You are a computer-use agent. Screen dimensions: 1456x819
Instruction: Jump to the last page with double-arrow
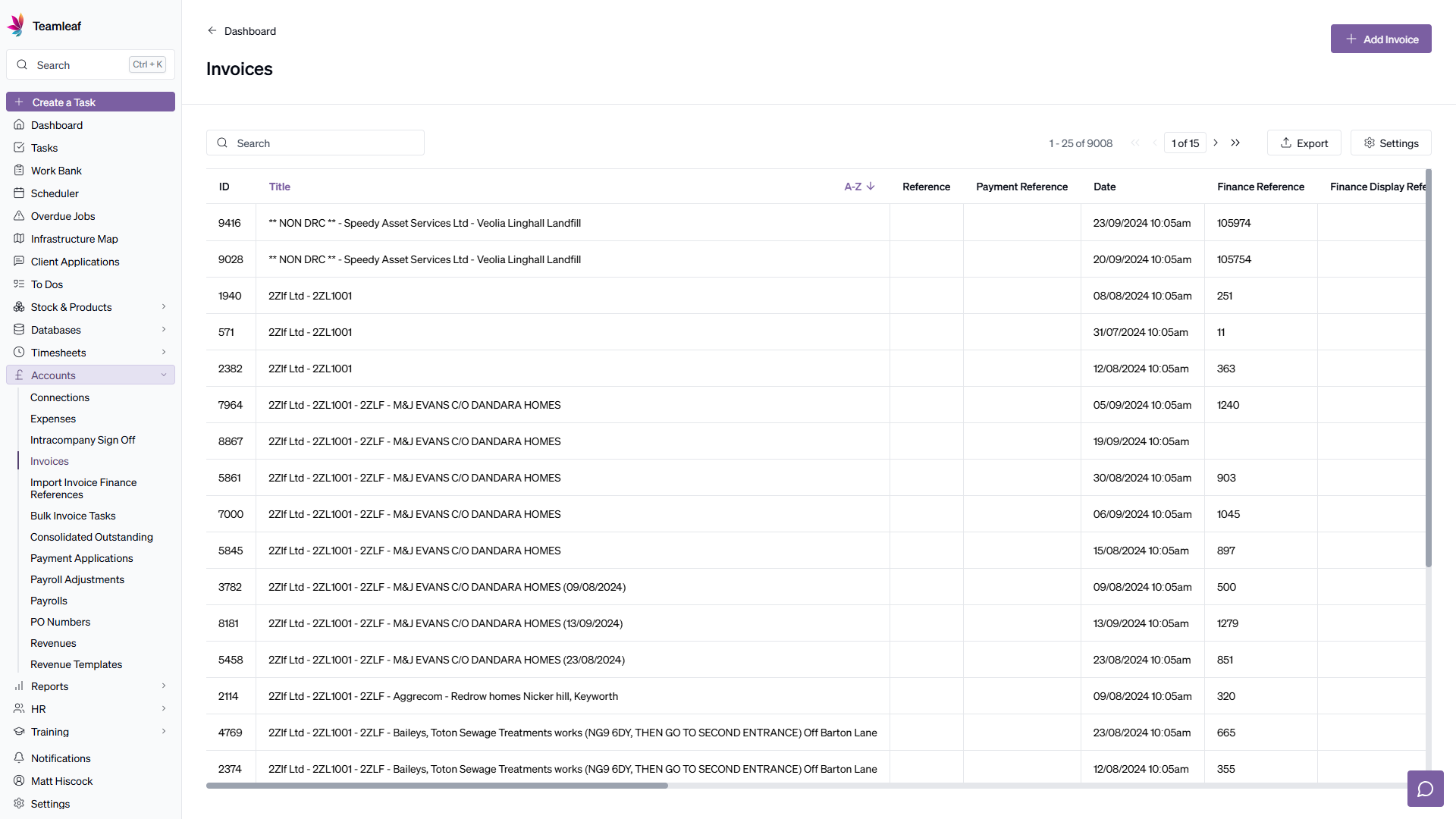point(1236,143)
